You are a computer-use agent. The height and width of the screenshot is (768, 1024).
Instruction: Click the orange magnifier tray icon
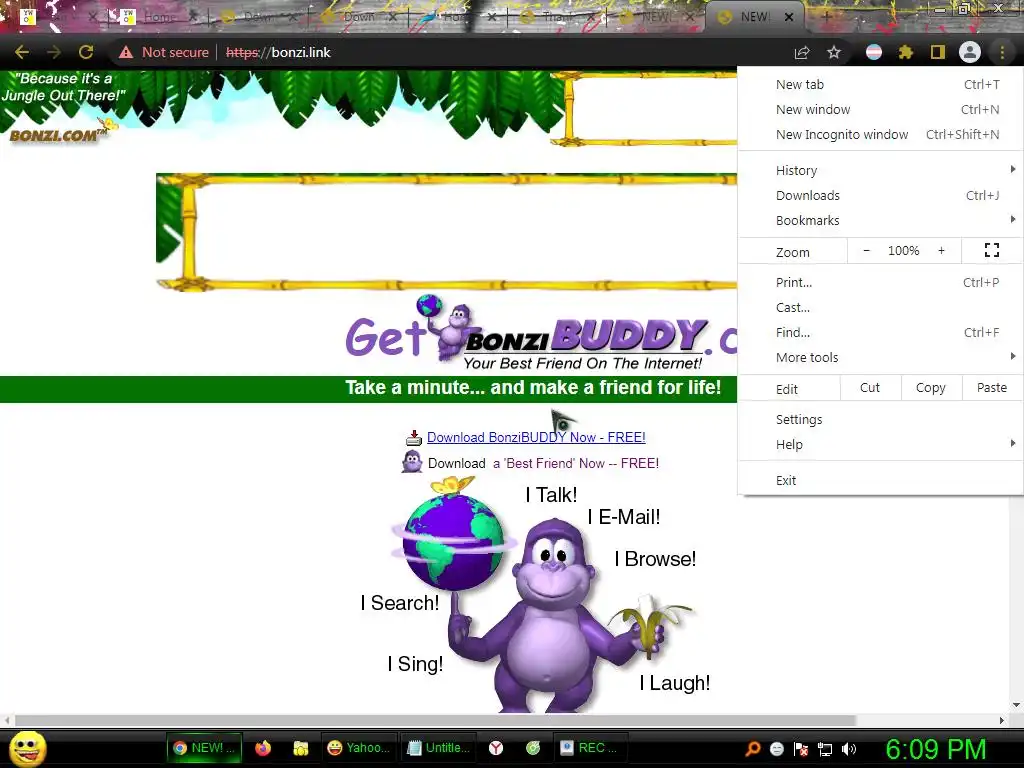pyautogui.click(x=753, y=749)
